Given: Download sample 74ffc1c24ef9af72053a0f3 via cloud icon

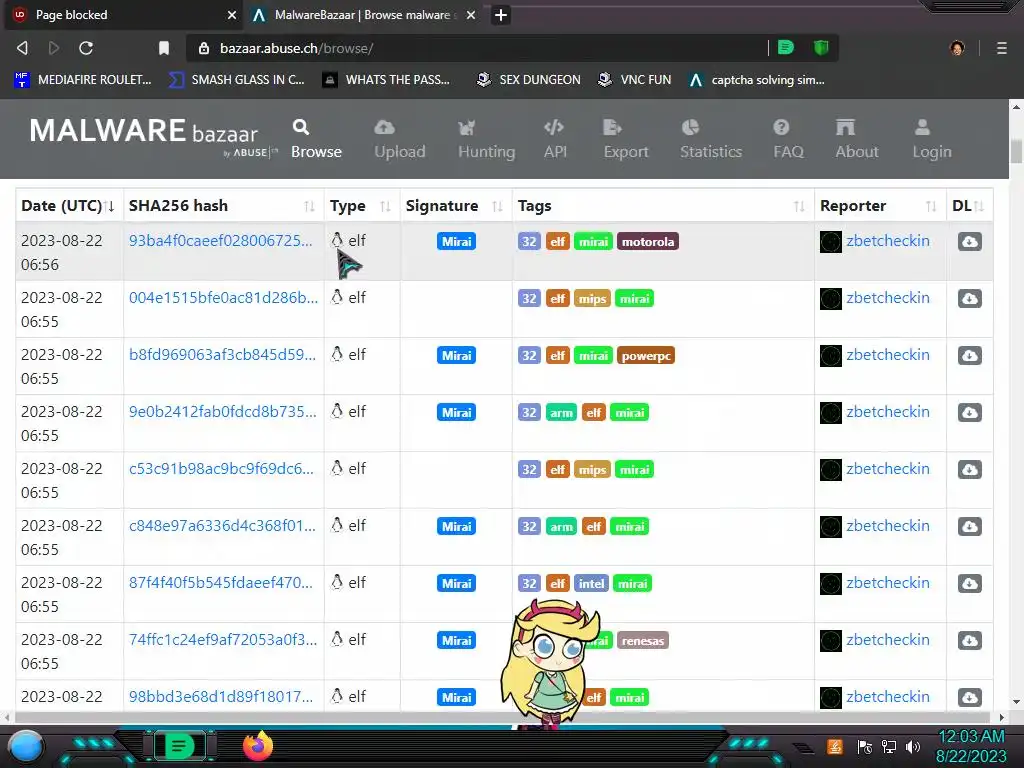Looking at the screenshot, I should (x=970, y=641).
